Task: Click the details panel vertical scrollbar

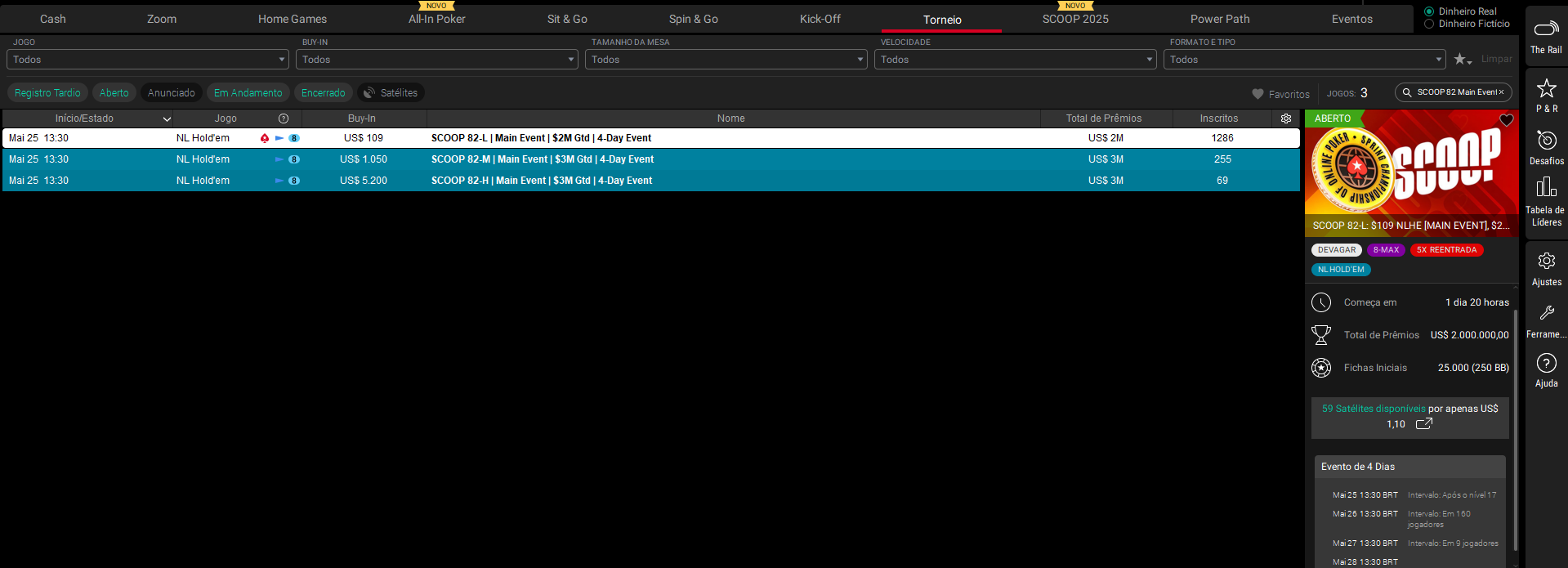Action: click(x=1516, y=429)
